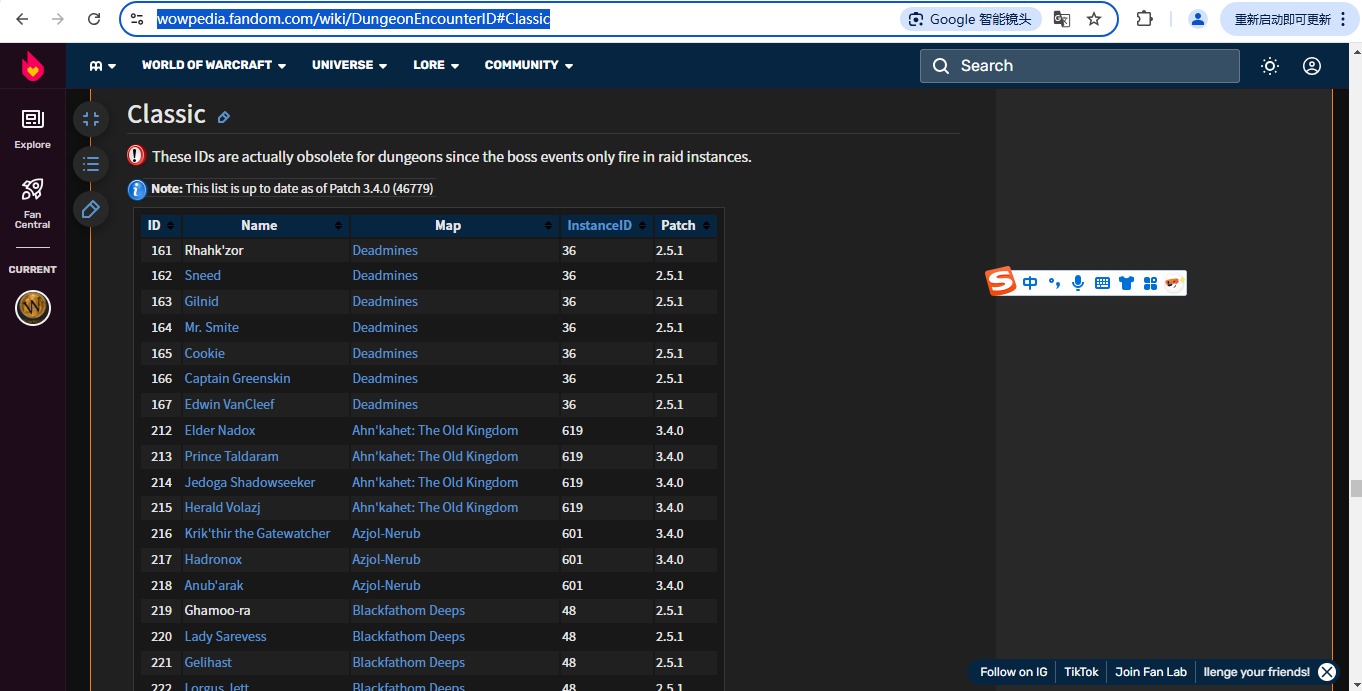
Task: Expand the wiki logo dropdown in navbar
Action: click(103, 66)
